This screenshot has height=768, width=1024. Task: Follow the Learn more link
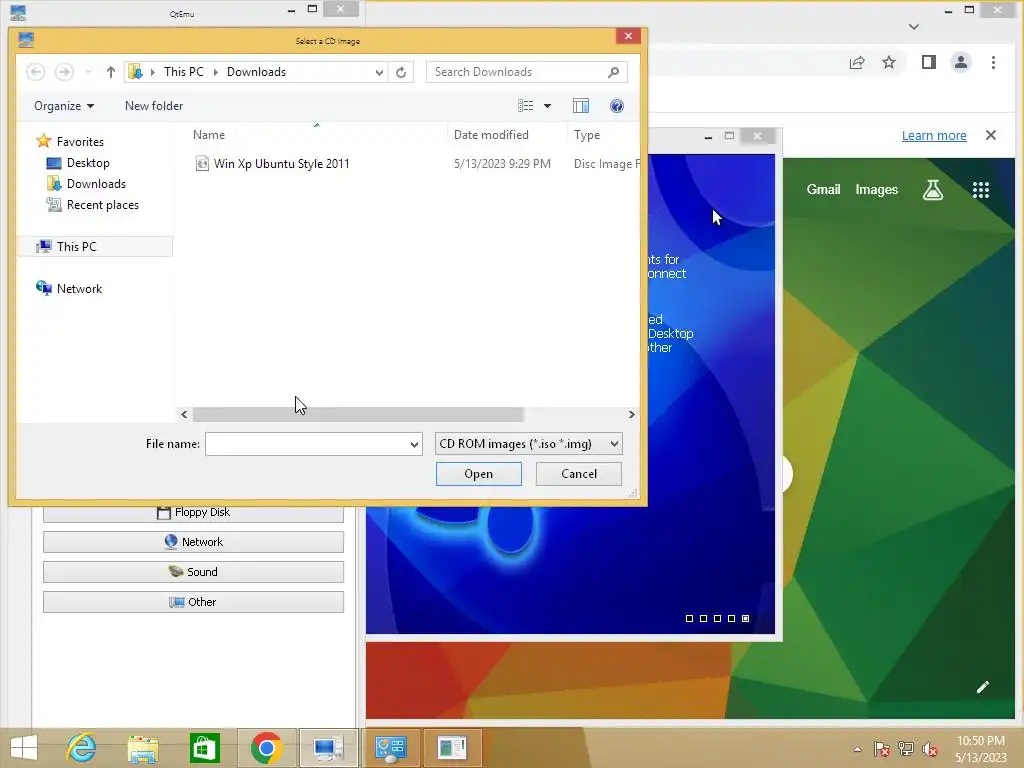934,135
